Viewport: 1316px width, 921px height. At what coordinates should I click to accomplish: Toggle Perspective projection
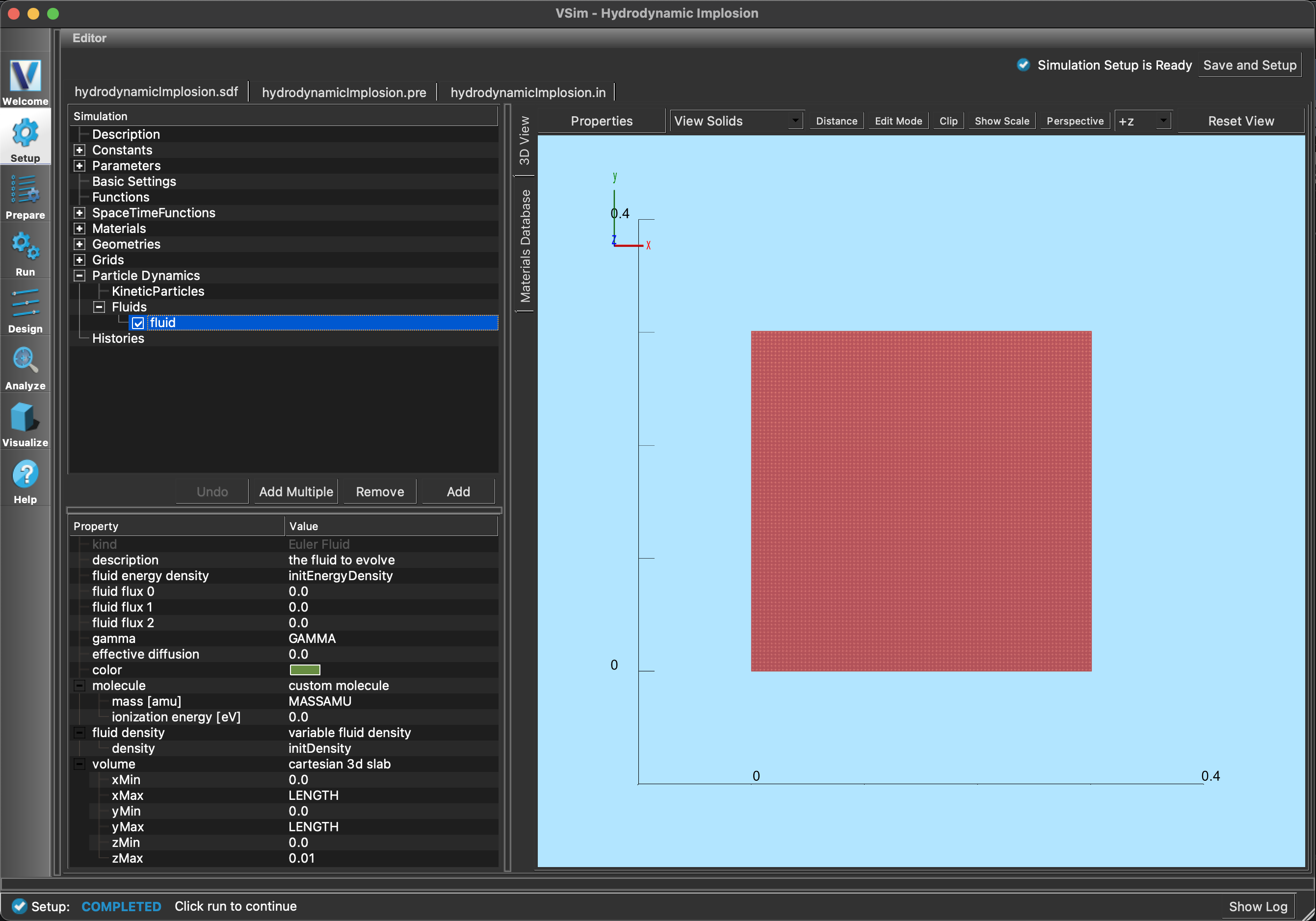click(x=1075, y=121)
